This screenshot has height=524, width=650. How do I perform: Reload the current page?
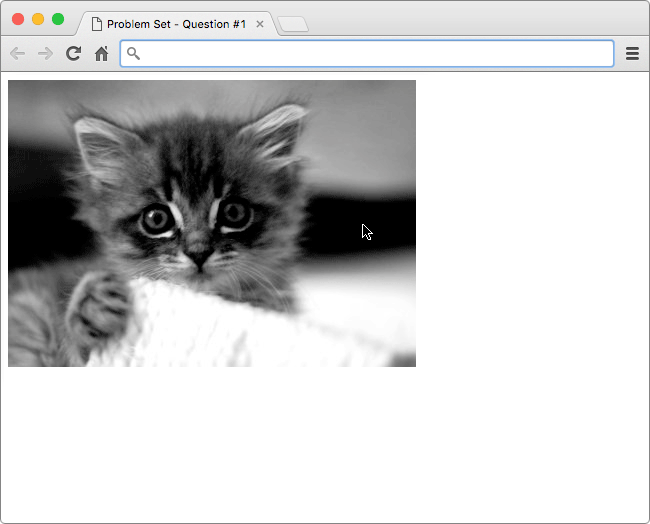click(x=73, y=54)
